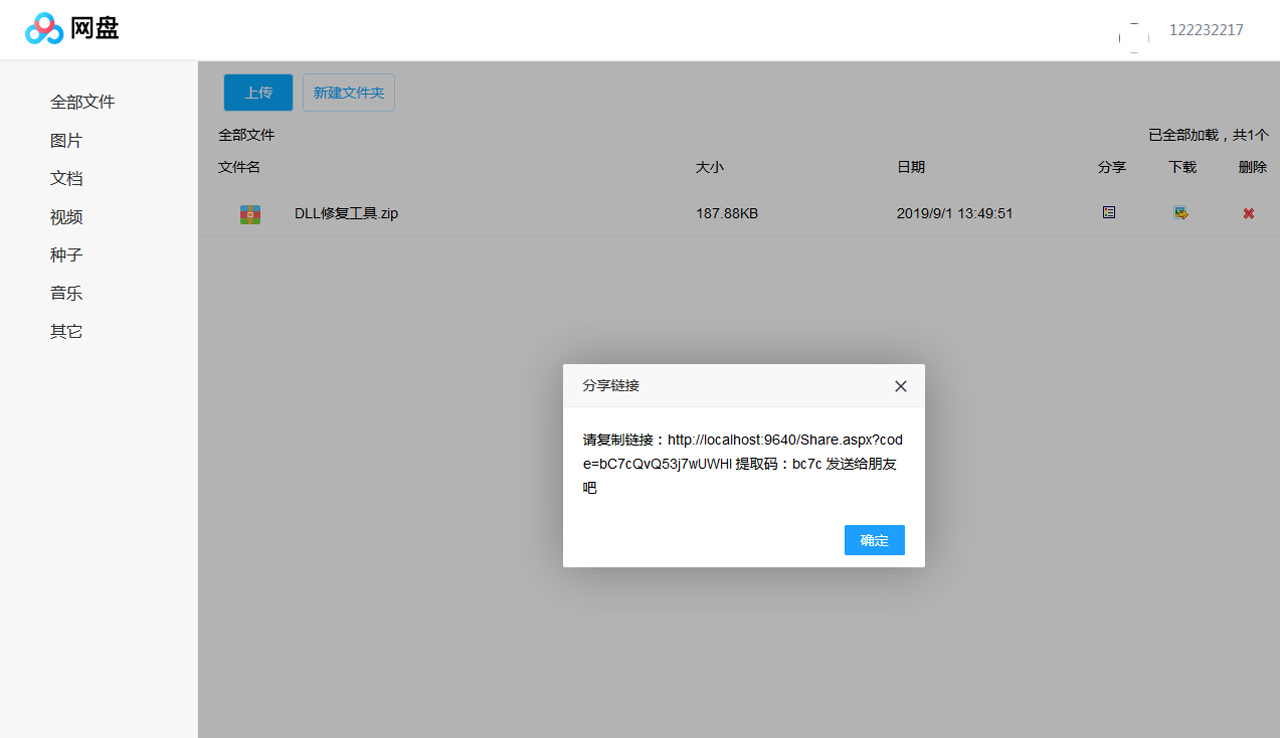Select 全部文件 in the sidebar
Image resolution: width=1280 pixels, height=738 pixels.
click(x=83, y=101)
